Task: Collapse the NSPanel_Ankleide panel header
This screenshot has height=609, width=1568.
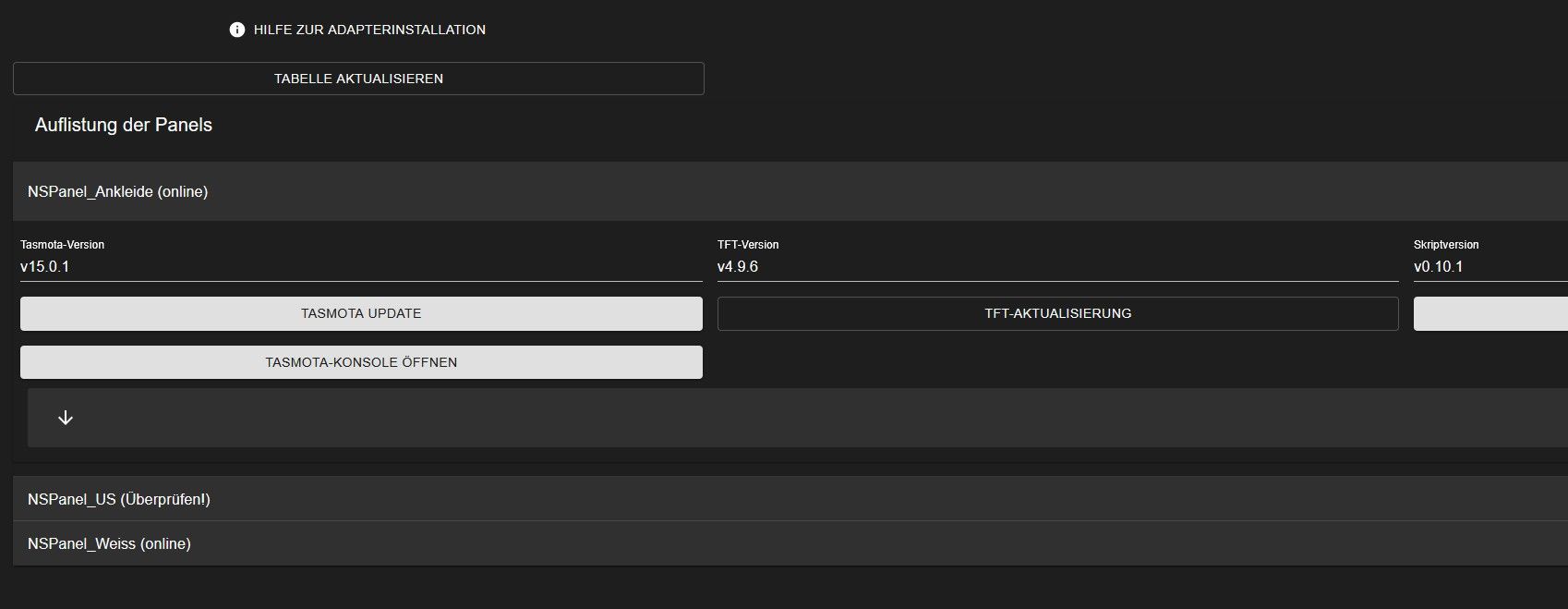Action: point(117,191)
